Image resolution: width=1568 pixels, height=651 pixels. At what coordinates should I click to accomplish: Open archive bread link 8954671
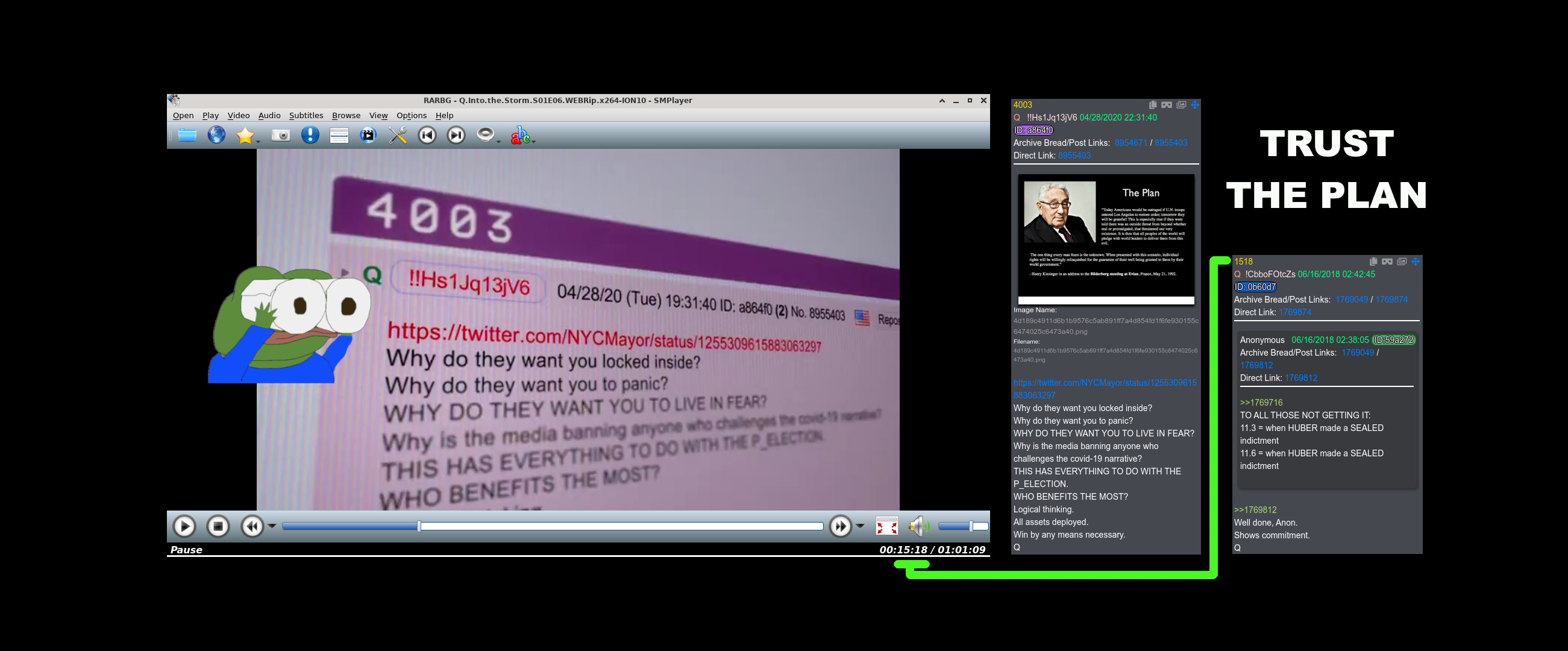coord(1131,143)
